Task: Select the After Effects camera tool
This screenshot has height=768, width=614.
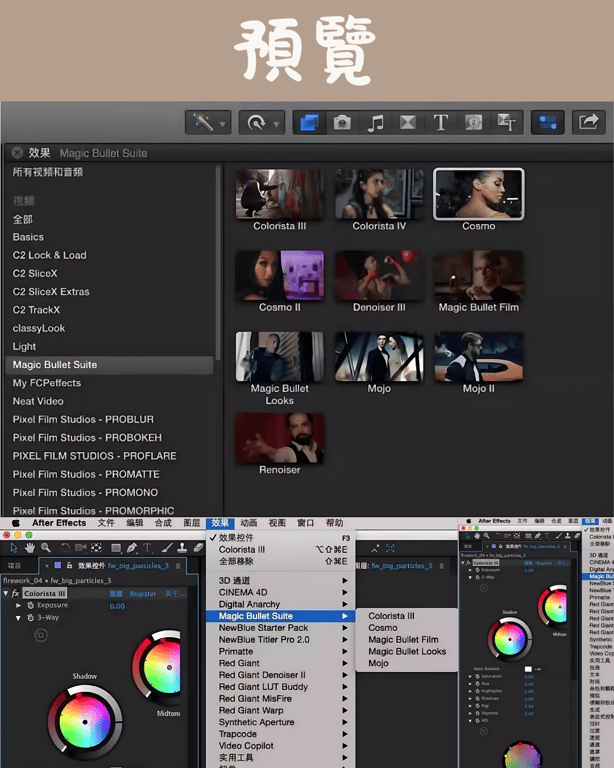Action: point(80,548)
